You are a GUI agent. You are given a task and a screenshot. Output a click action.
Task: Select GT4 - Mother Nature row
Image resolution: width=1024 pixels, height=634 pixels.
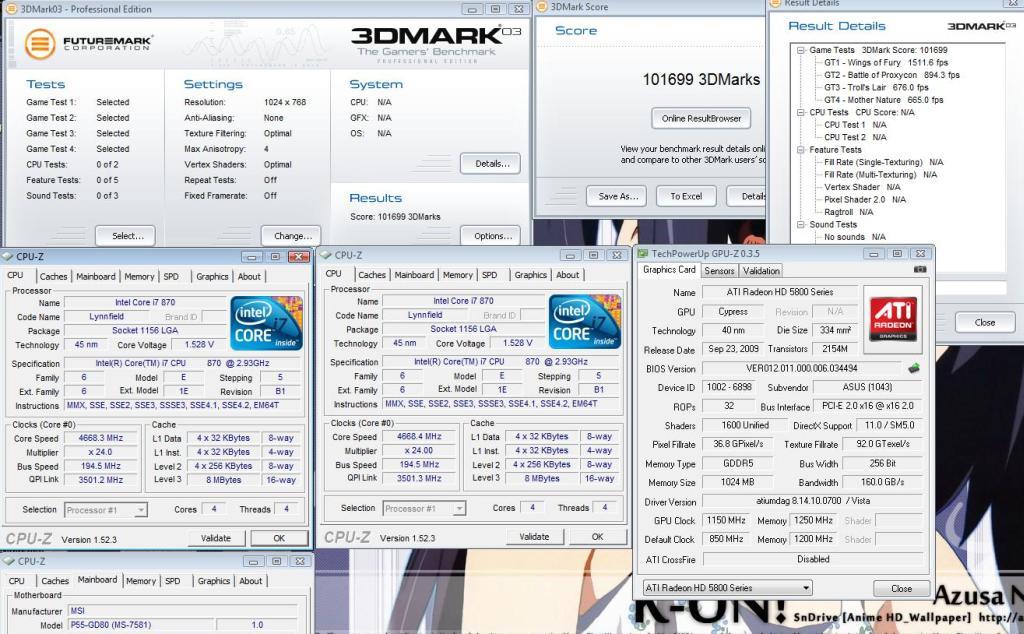coord(884,100)
